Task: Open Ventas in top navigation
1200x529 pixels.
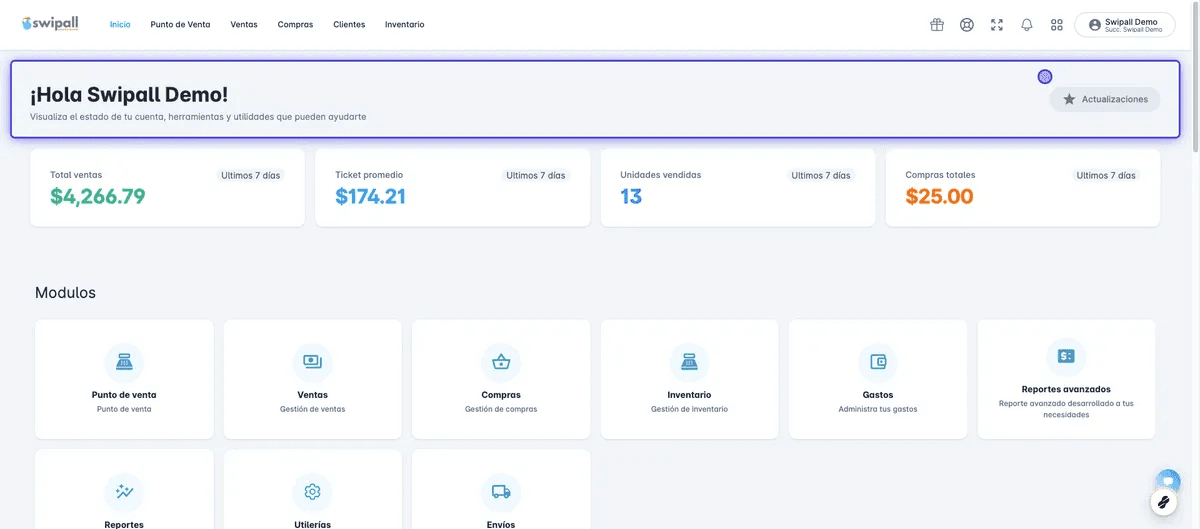Action: click(244, 25)
